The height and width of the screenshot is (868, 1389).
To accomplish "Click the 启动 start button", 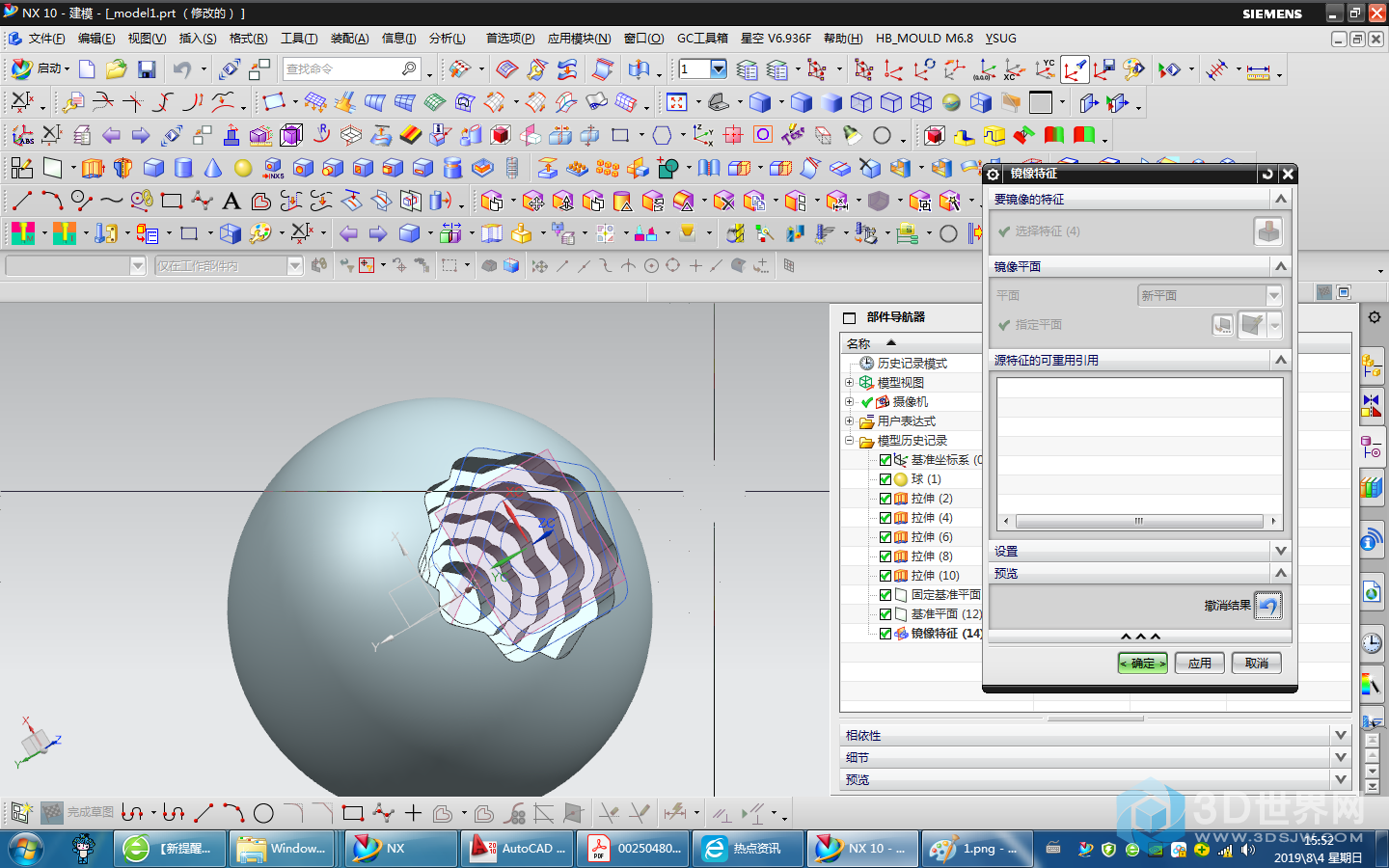I will (41, 68).
